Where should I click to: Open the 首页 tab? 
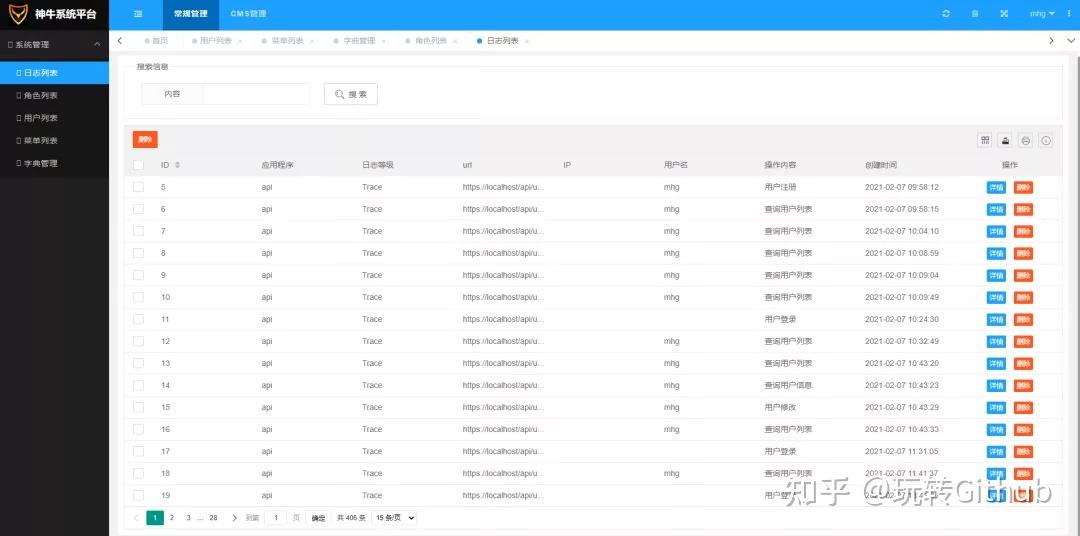click(156, 41)
